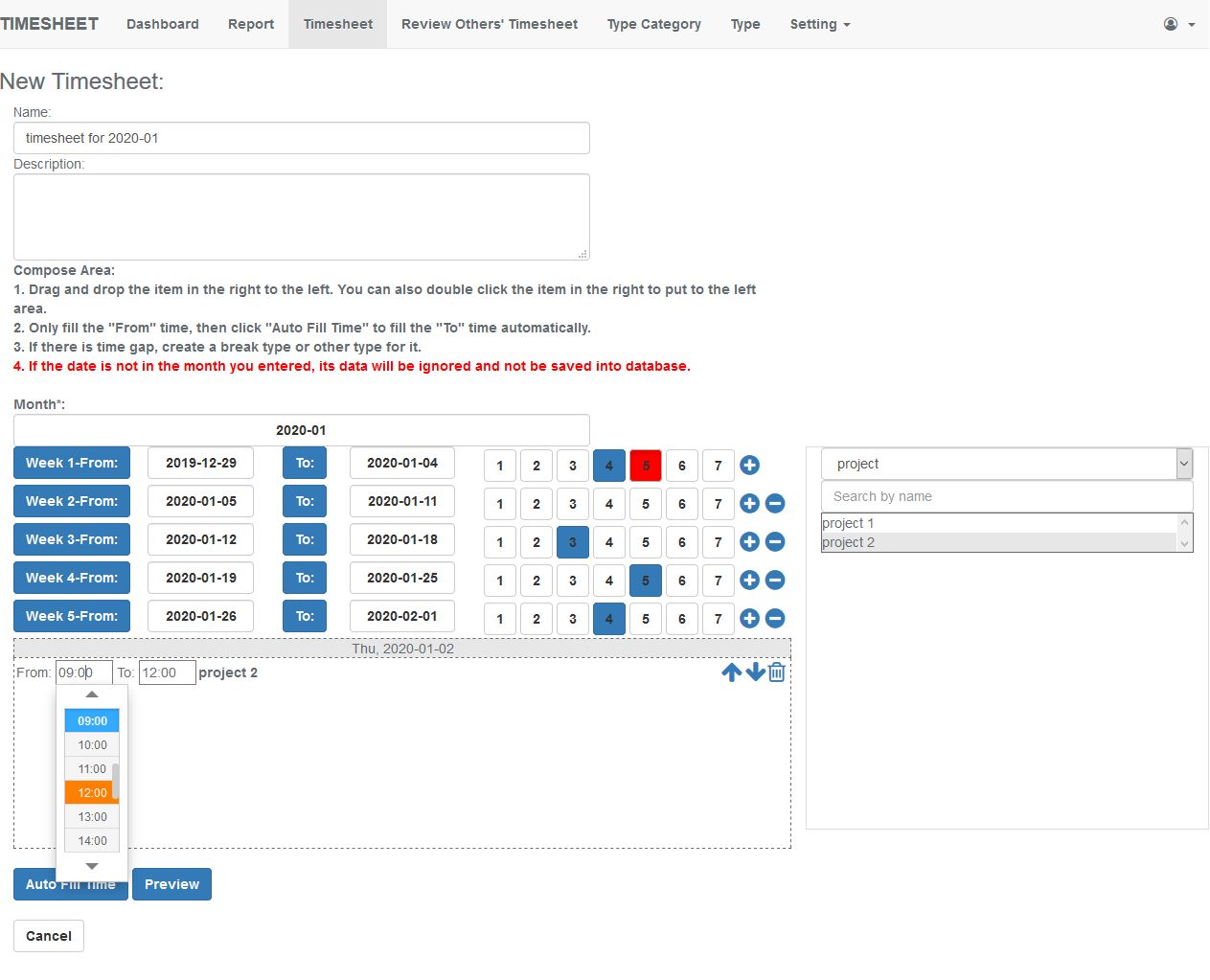This screenshot has height=980, width=1210.
Task: Remove the Week 3 row
Action: point(776,542)
